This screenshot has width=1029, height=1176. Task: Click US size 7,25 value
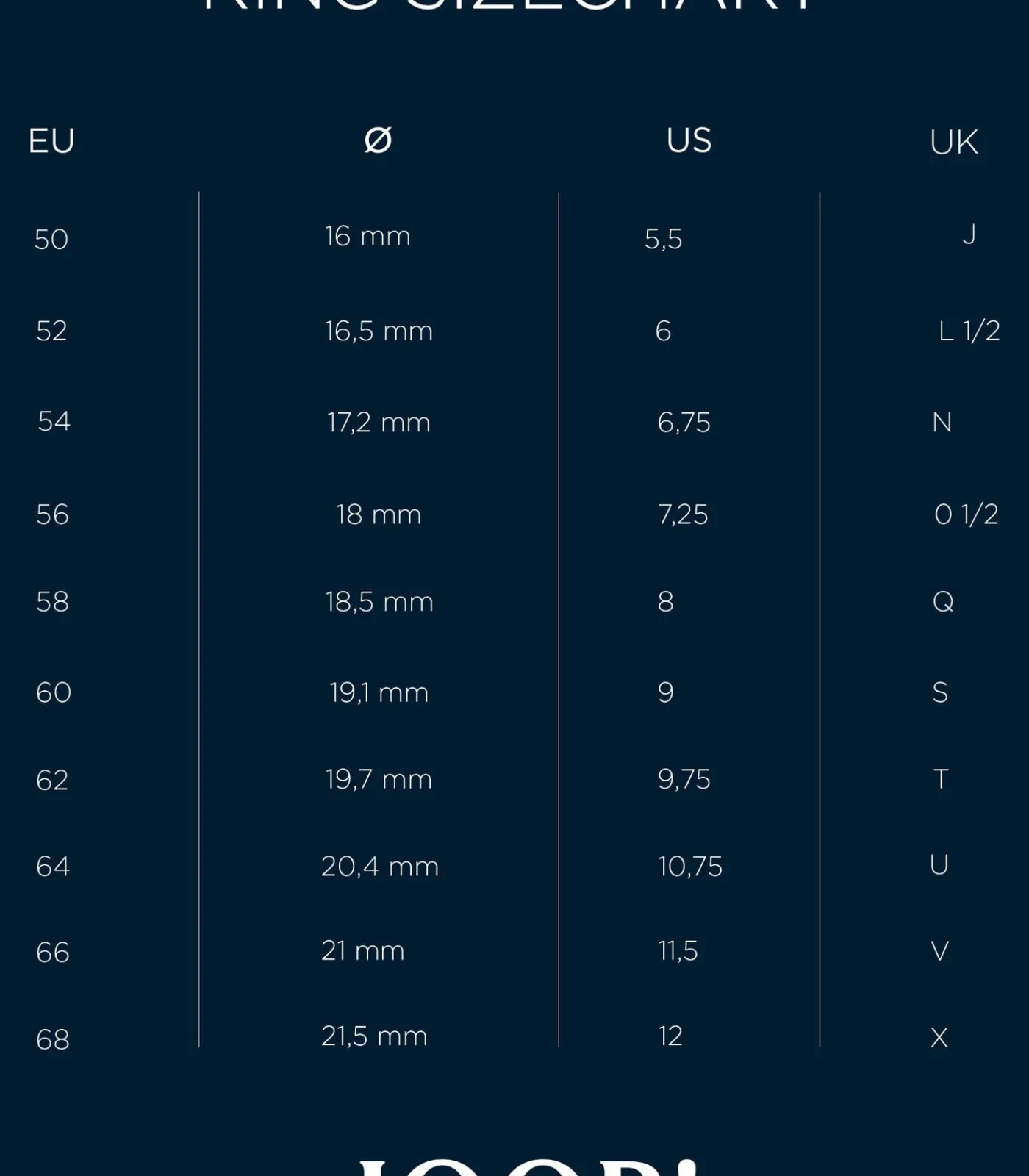pos(683,514)
